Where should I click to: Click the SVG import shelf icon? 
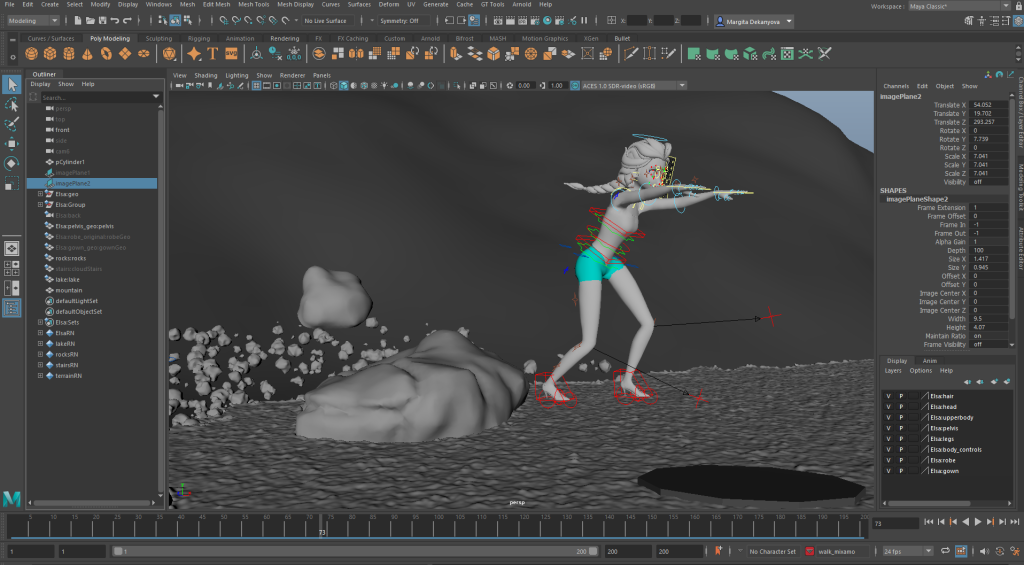click(x=231, y=54)
